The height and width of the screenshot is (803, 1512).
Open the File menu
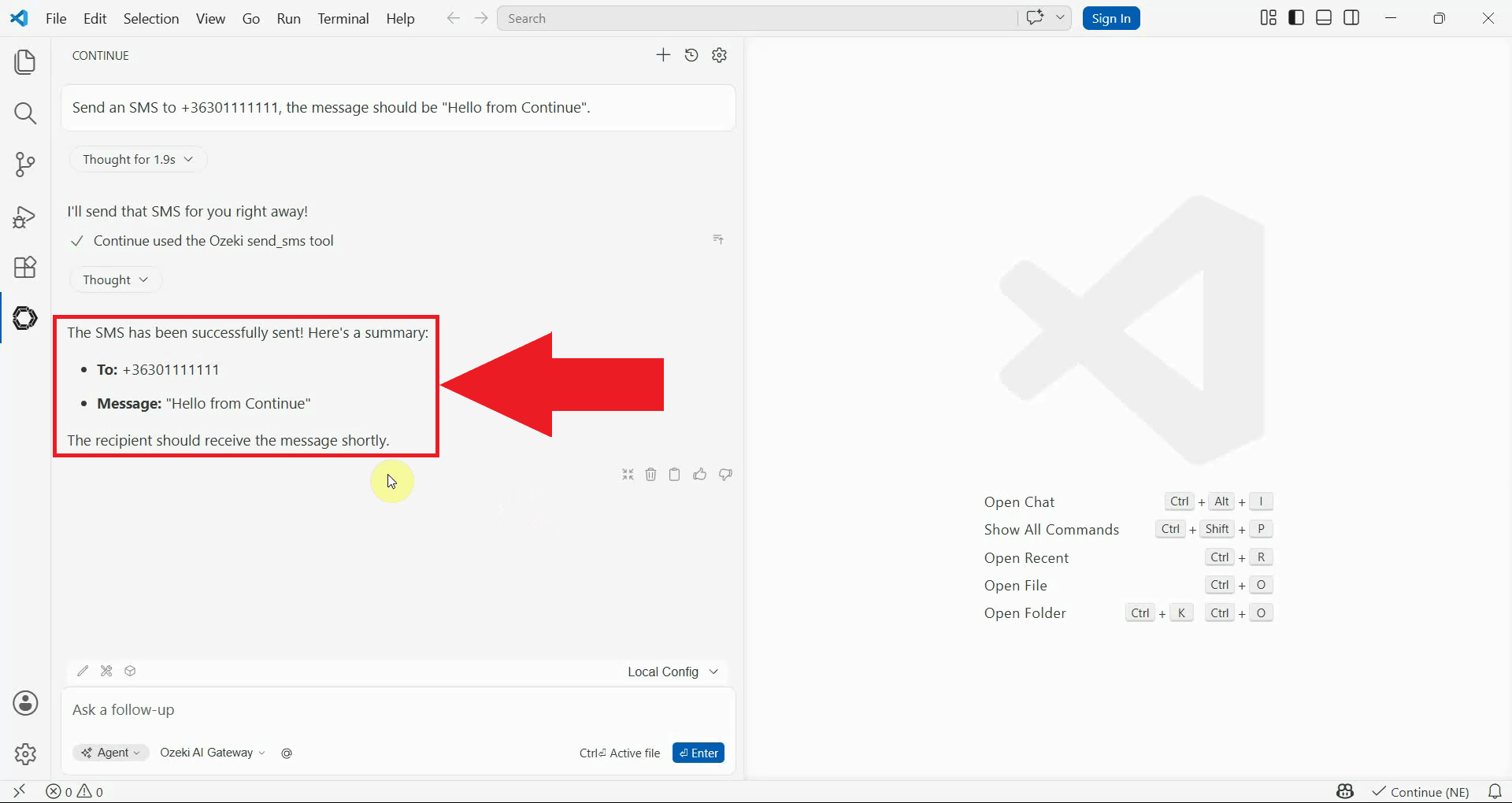point(56,18)
